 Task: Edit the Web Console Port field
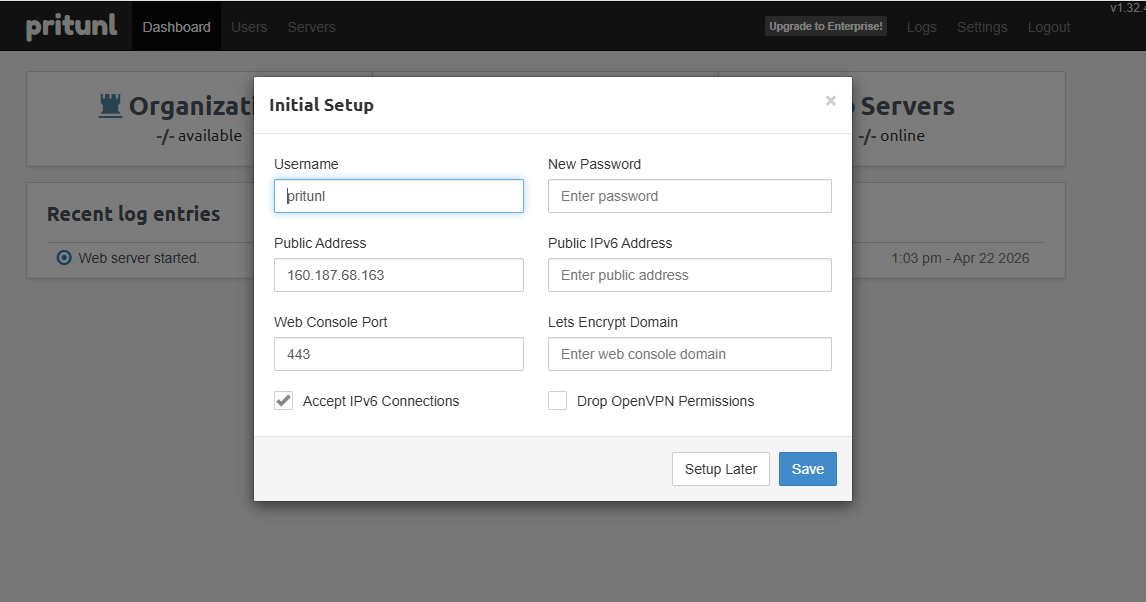(399, 354)
